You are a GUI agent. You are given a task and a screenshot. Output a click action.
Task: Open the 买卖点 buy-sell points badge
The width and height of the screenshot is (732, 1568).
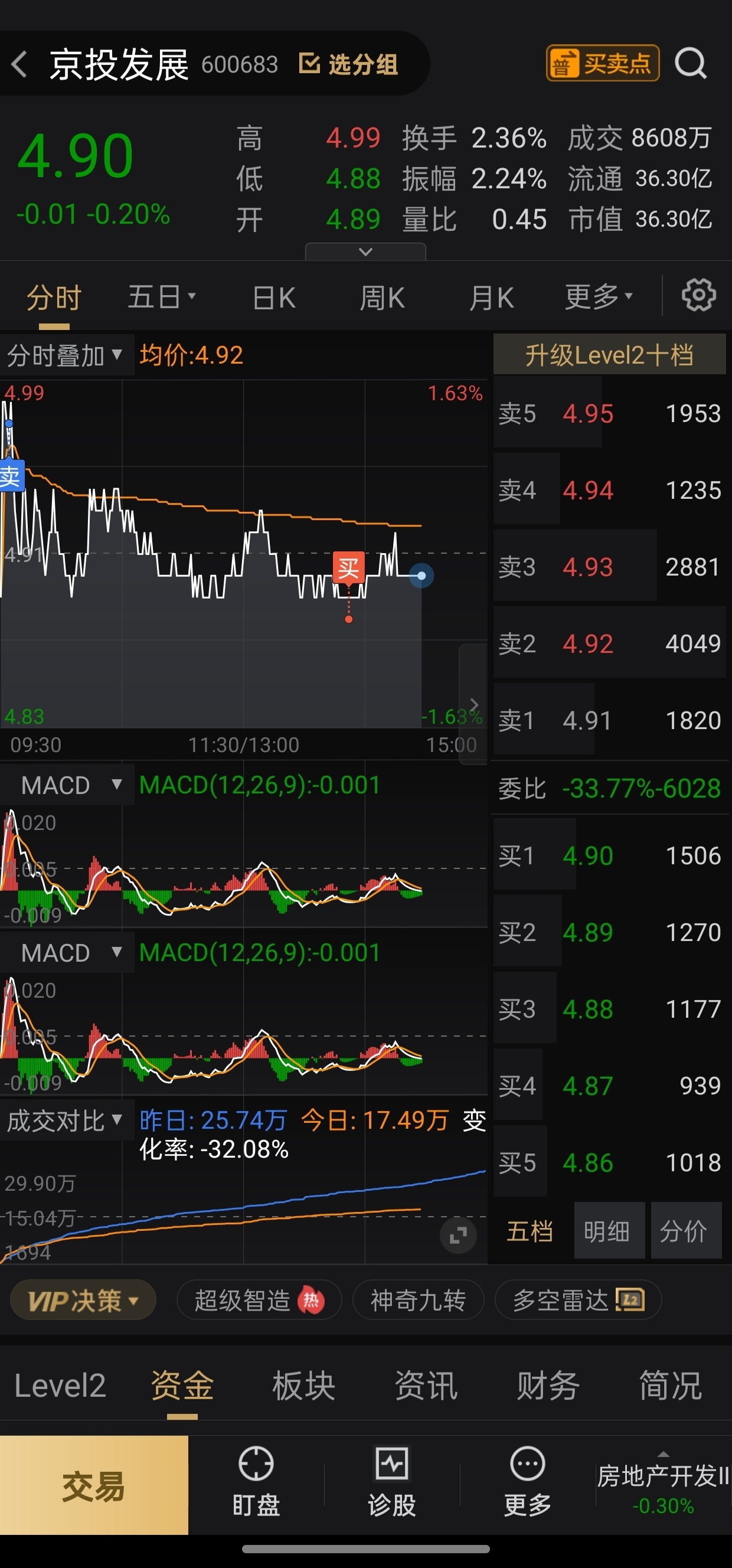tap(602, 63)
